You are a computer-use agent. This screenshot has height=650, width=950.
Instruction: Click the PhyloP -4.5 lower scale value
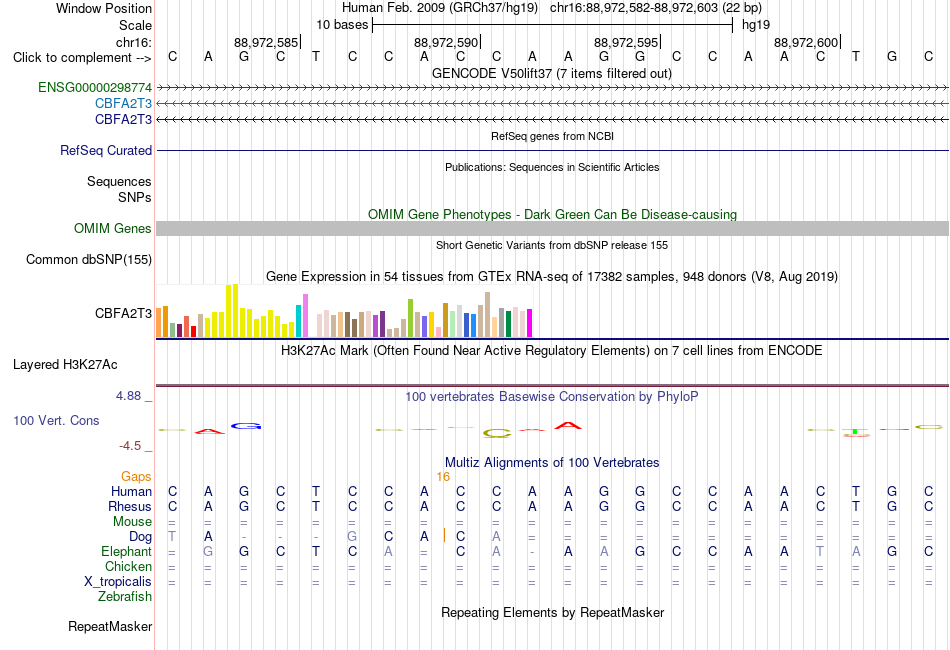coord(130,446)
